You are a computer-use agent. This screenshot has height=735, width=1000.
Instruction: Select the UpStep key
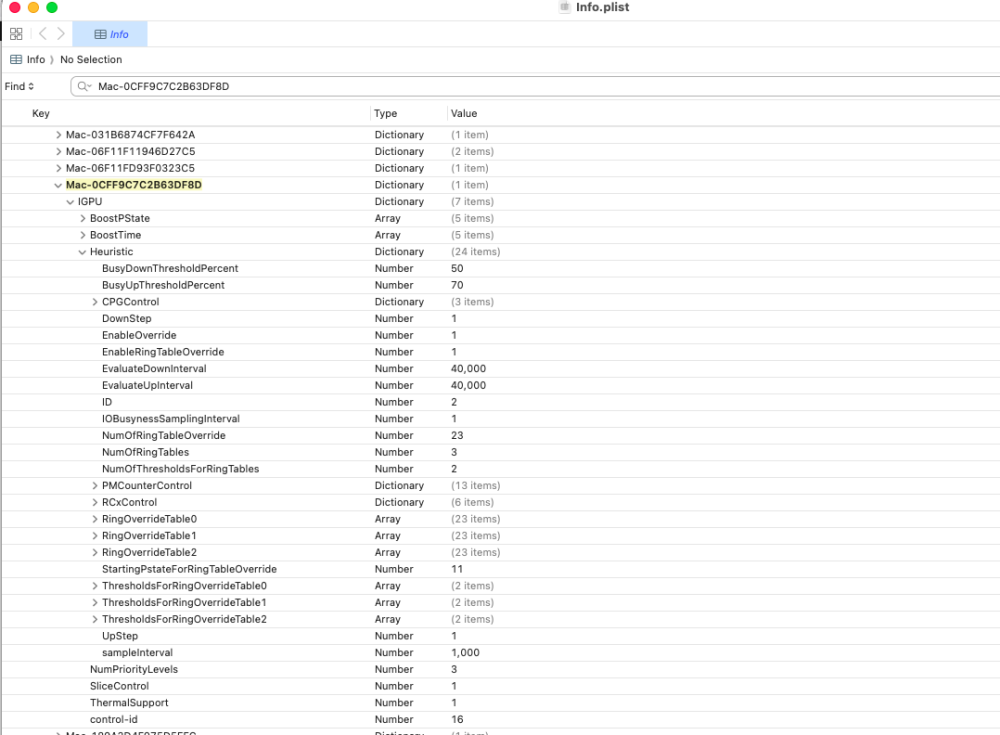click(x=120, y=636)
